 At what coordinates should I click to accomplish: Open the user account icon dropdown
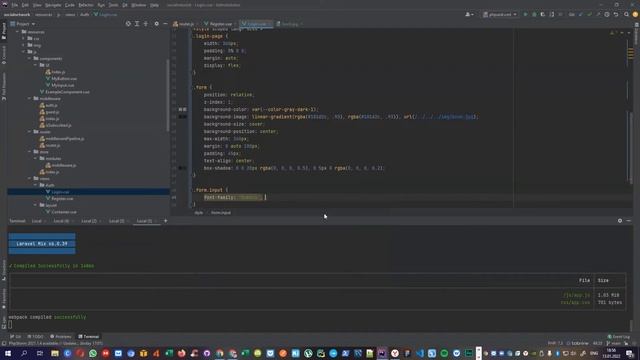(x=469, y=14)
